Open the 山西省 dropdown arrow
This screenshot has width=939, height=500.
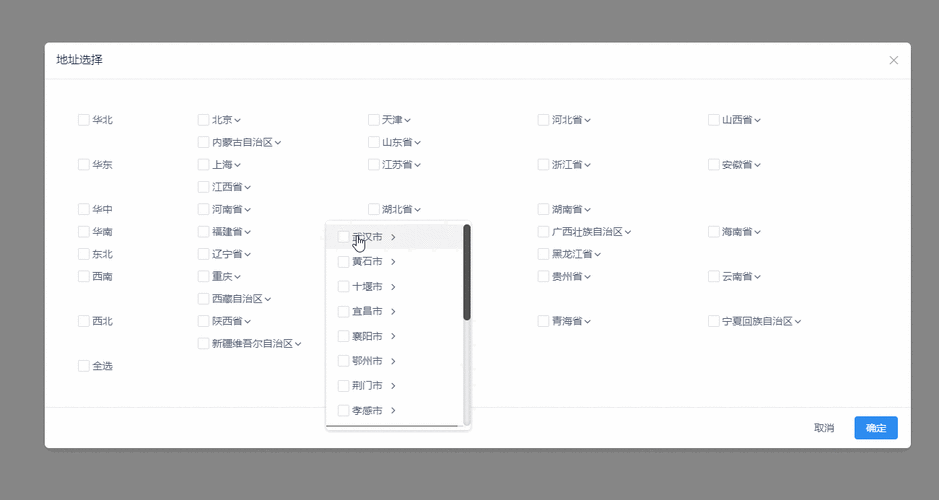point(758,120)
